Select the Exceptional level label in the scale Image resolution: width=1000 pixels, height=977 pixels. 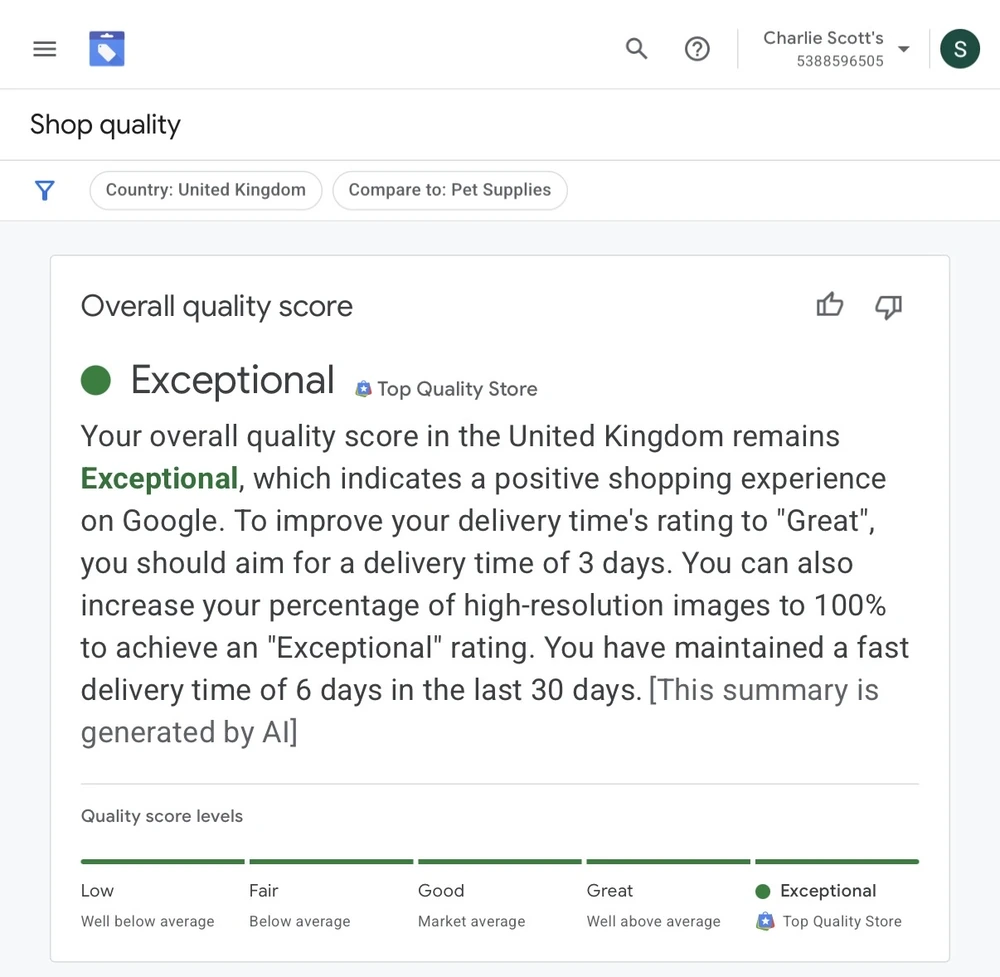(x=828, y=890)
